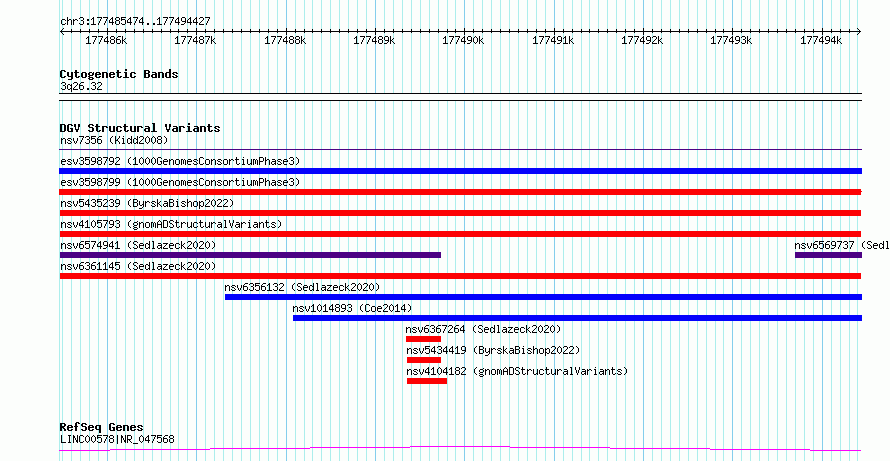This screenshot has width=890, height=461.
Task: Open esv3598792 (1000GenomesConsortiumPhase3) label
Action: (180, 161)
